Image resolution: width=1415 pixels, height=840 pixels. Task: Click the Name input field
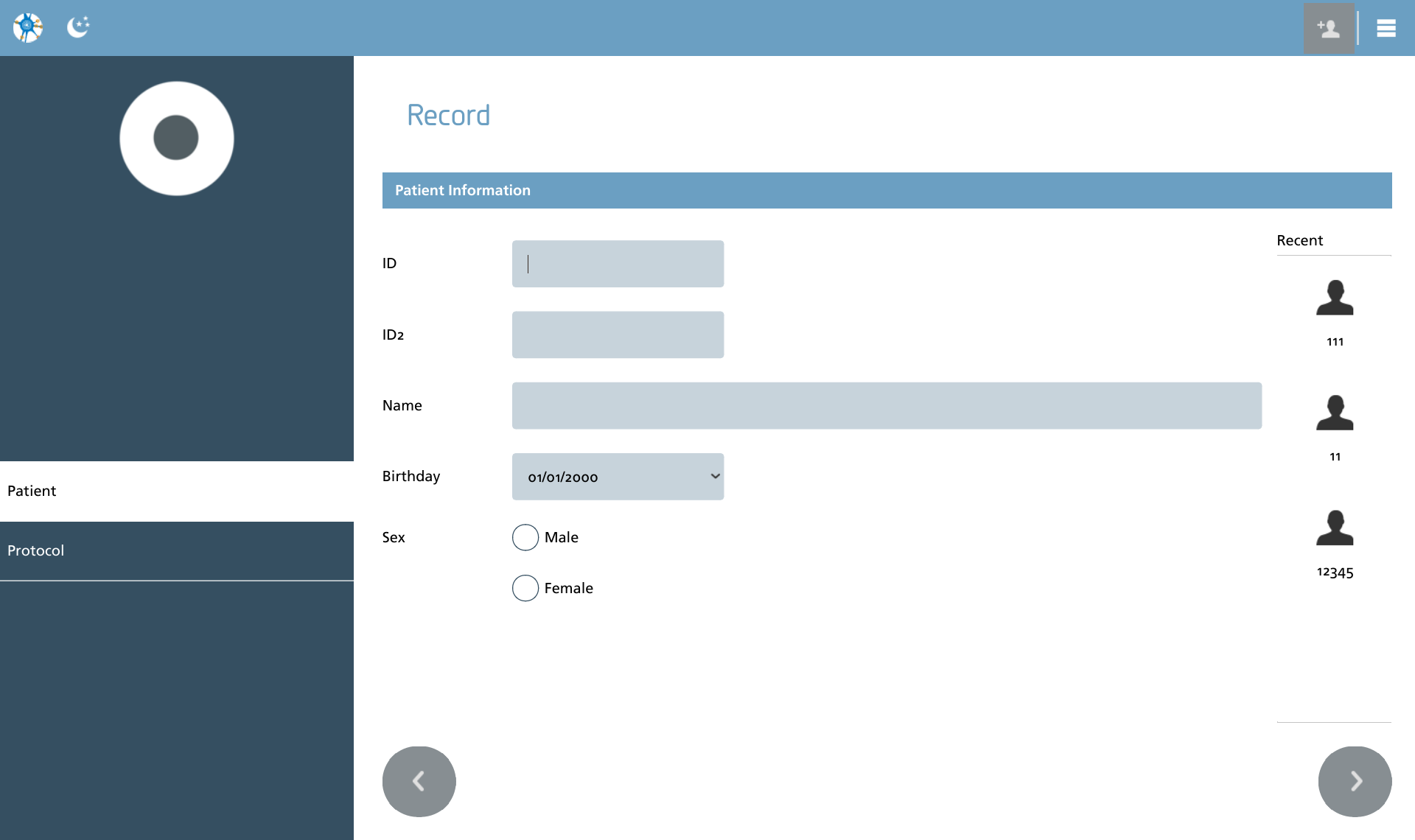tap(887, 405)
